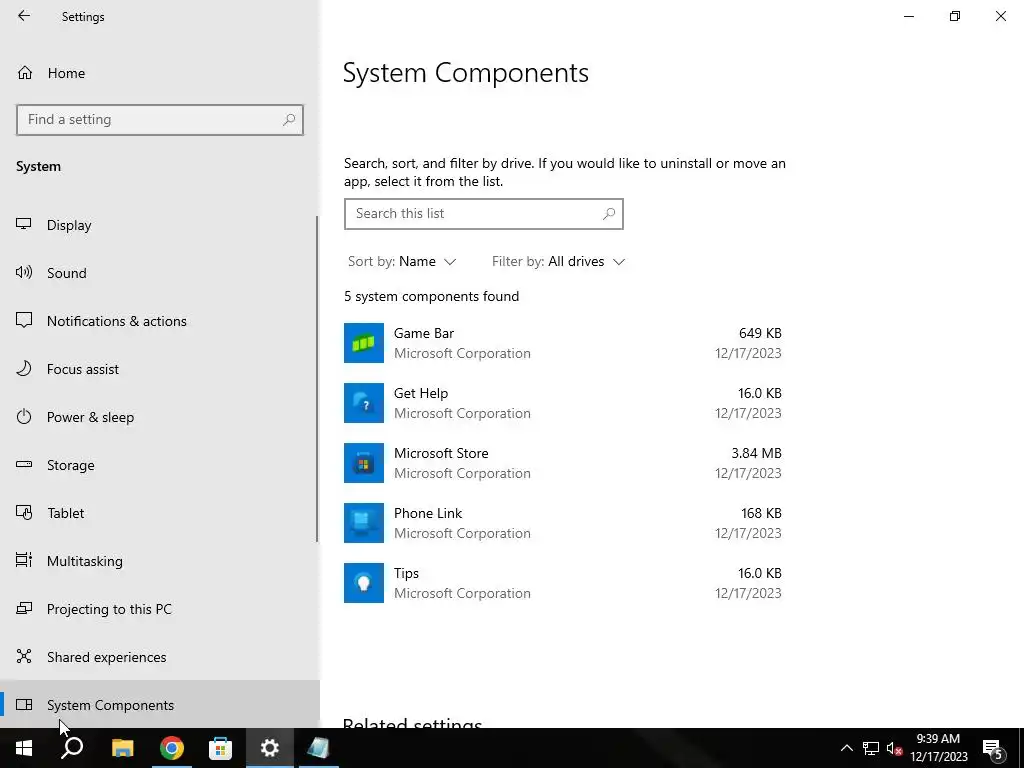The height and width of the screenshot is (768, 1024).
Task: Click the Get Help app icon
Action: click(x=364, y=403)
